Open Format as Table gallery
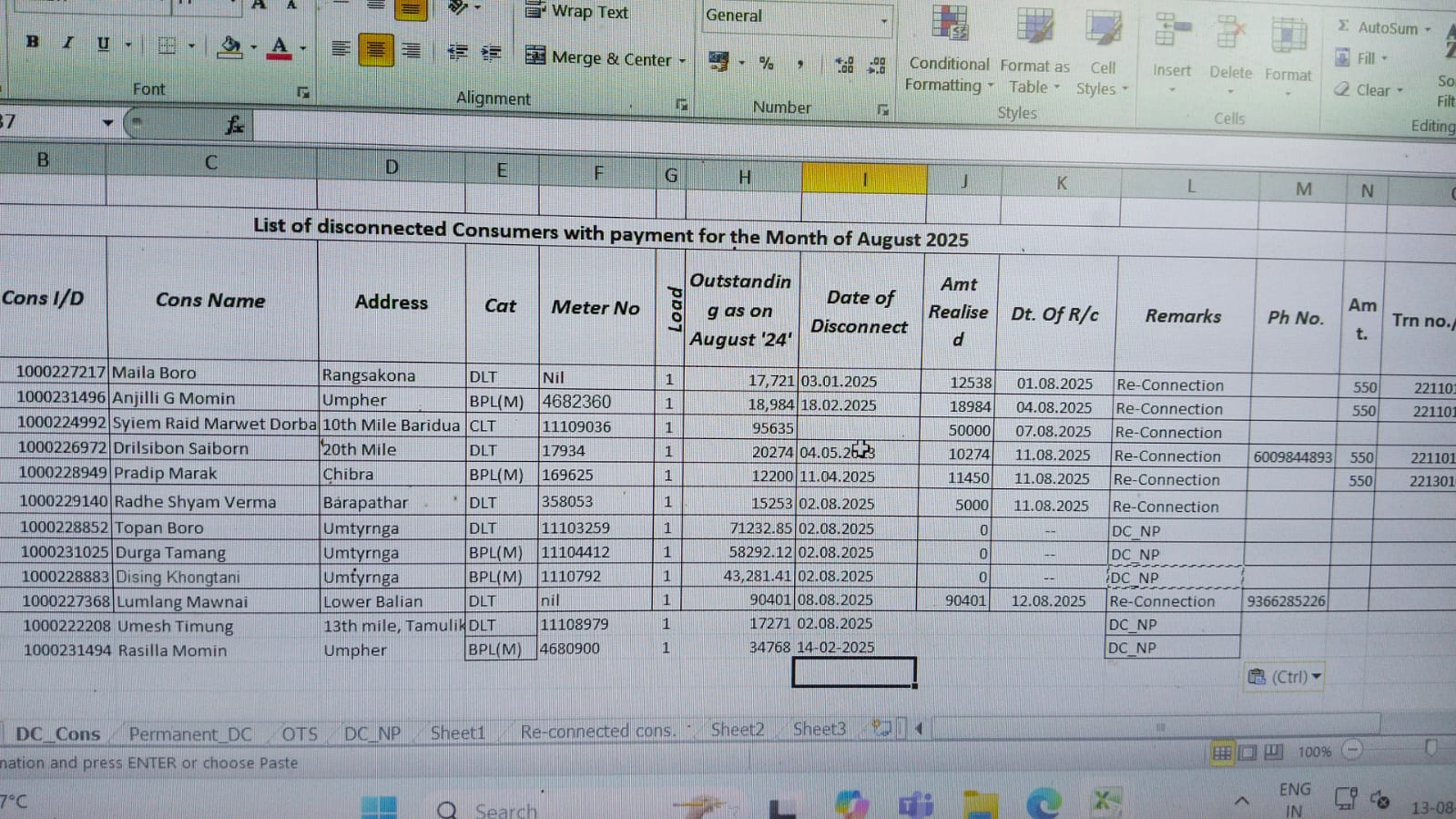The image size is (1456, 819). coord(1034,50)
